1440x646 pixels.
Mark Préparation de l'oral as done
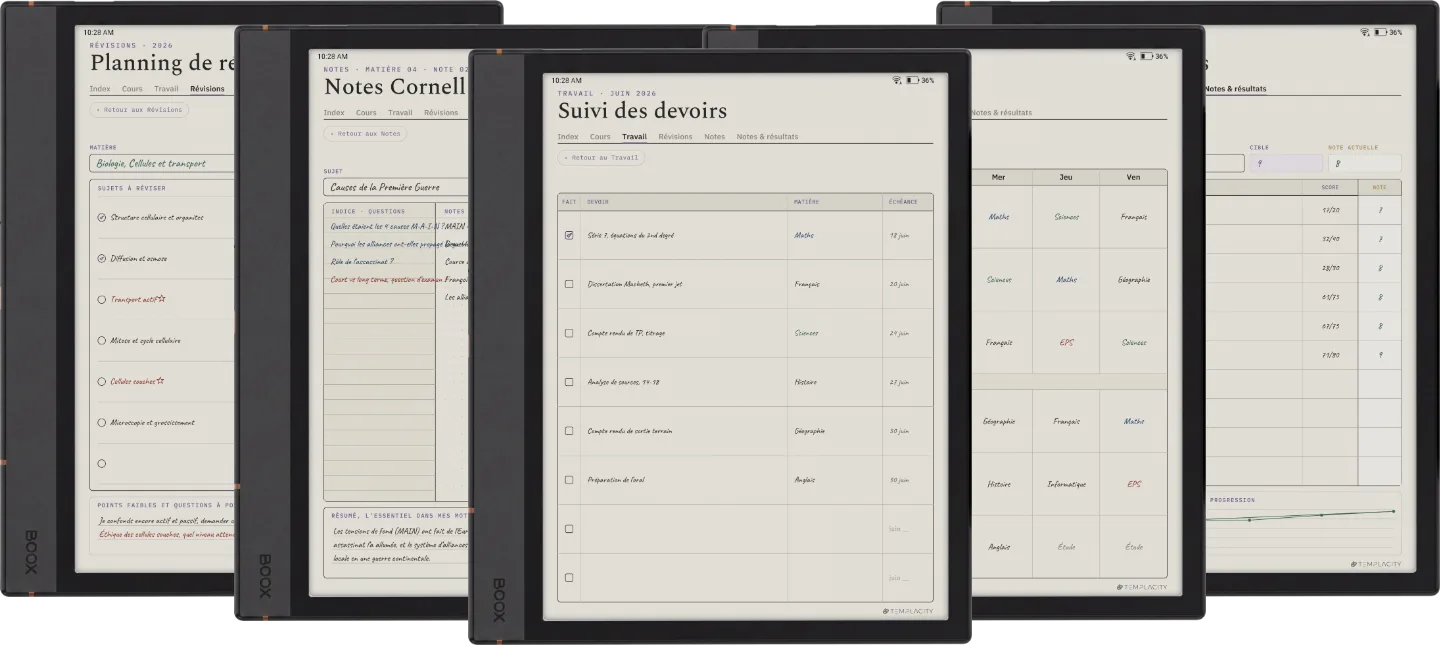click(569, 480)
